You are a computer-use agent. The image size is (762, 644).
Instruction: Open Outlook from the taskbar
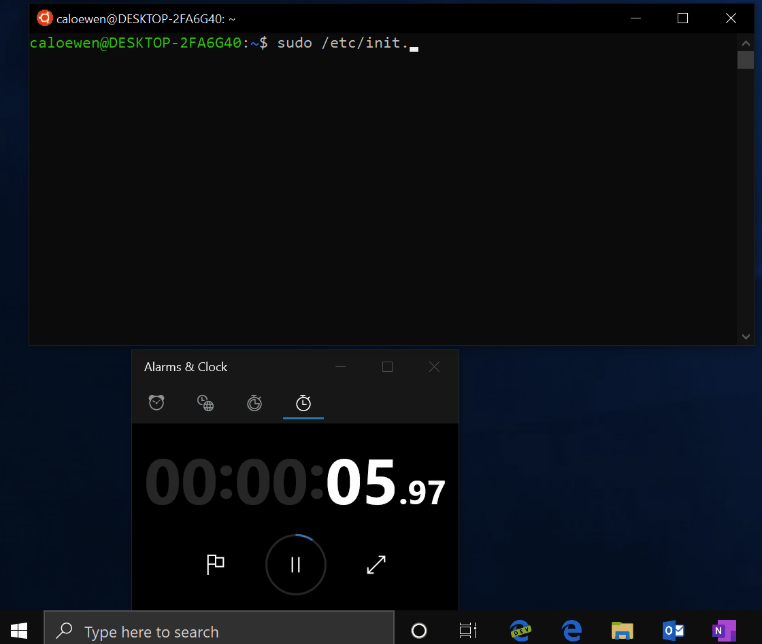pos(673,631)
